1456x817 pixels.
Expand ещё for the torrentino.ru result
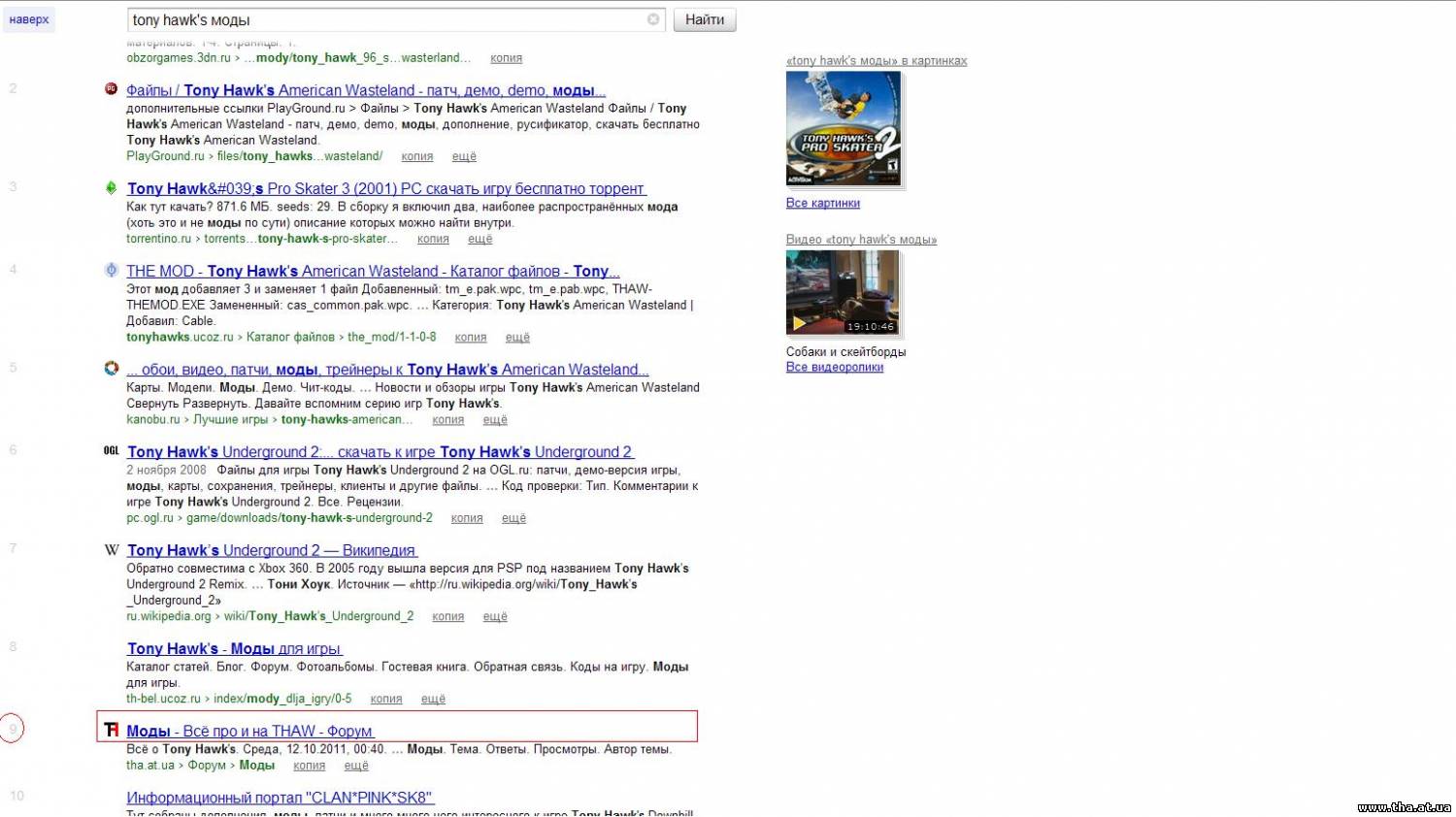480,239
